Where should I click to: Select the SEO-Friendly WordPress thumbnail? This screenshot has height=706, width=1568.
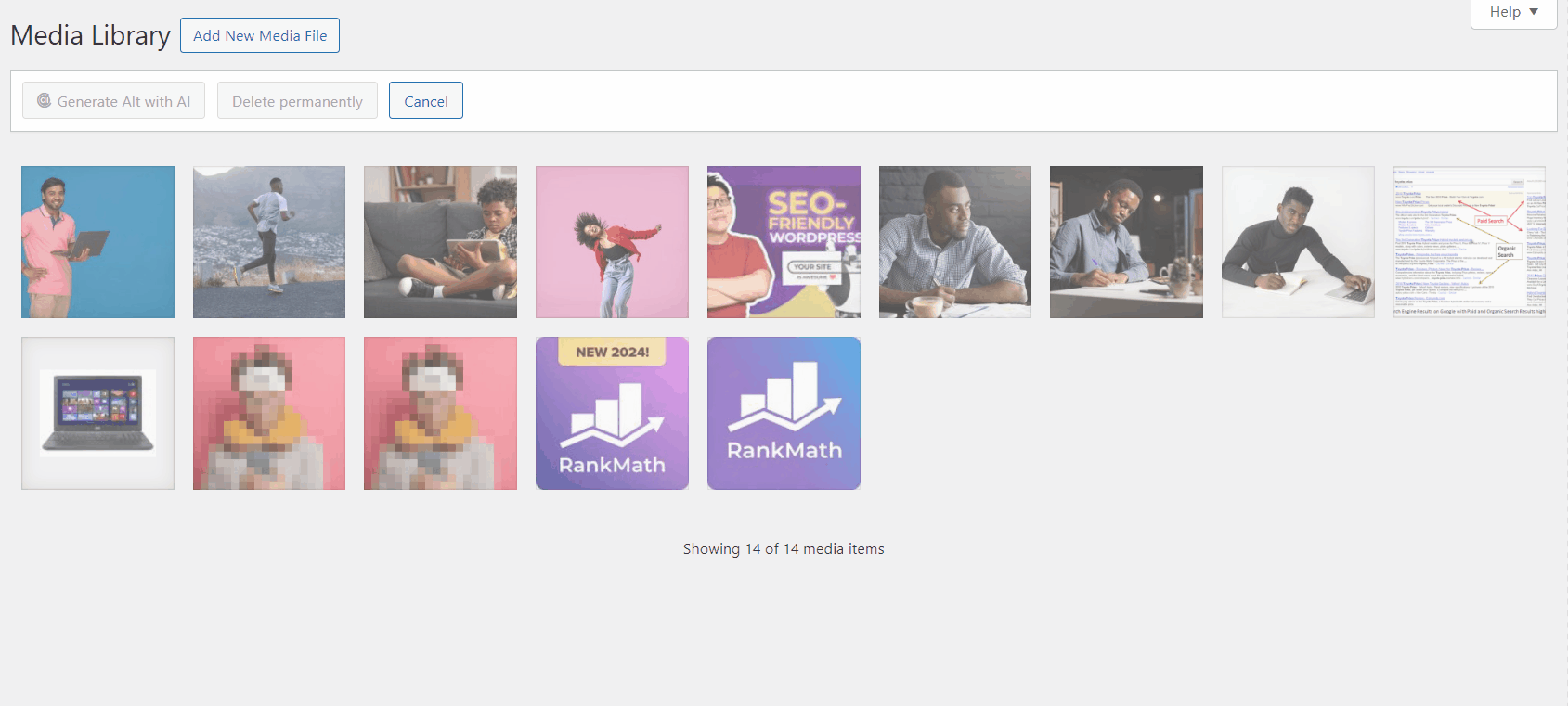click(x=784, y=242)
